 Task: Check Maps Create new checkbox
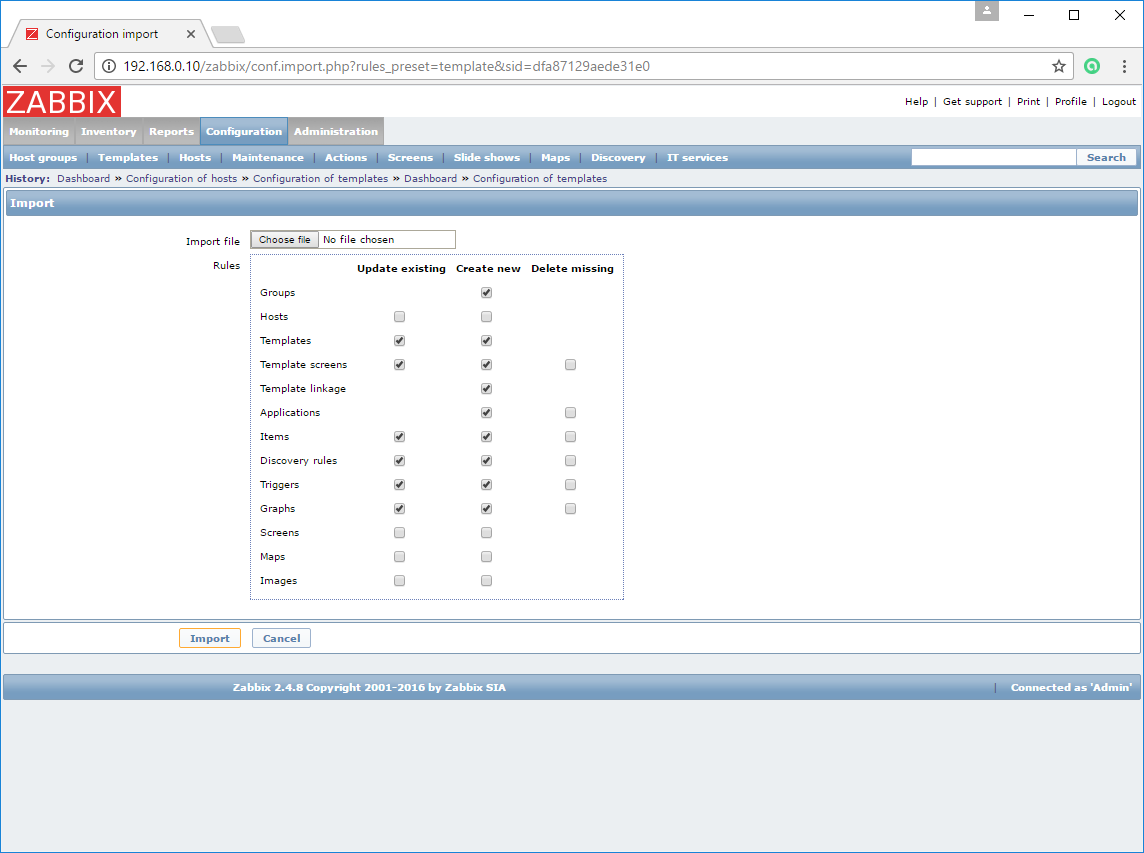coord(487,557)
